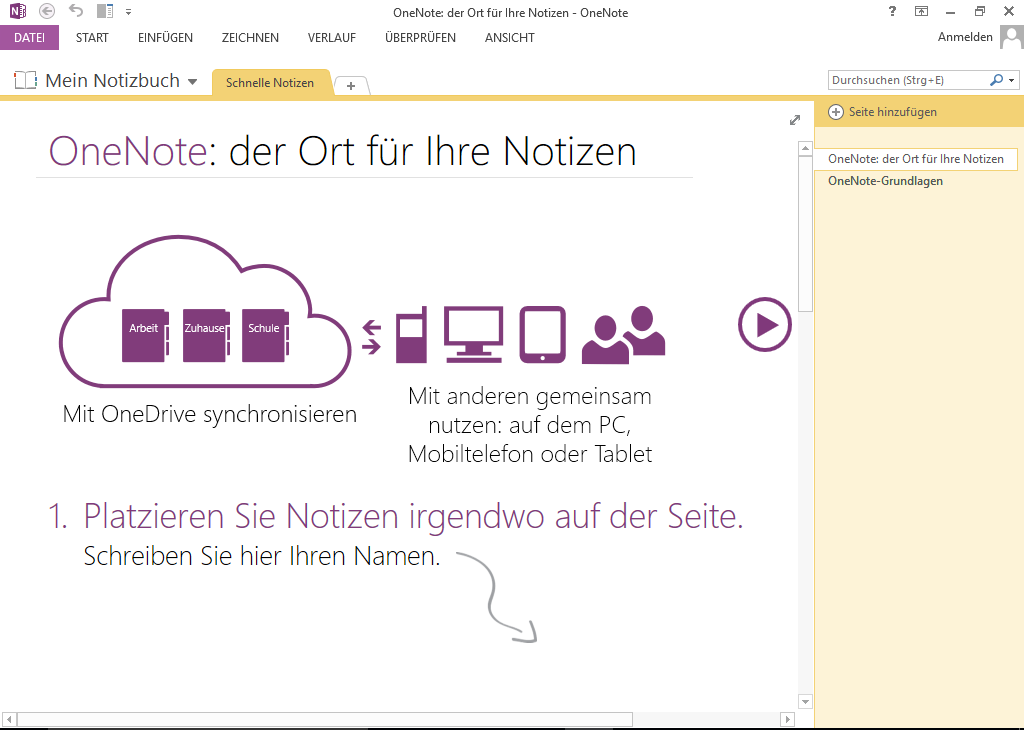Click the search magnifier icon
The image size is (1024, 730).
995,80
